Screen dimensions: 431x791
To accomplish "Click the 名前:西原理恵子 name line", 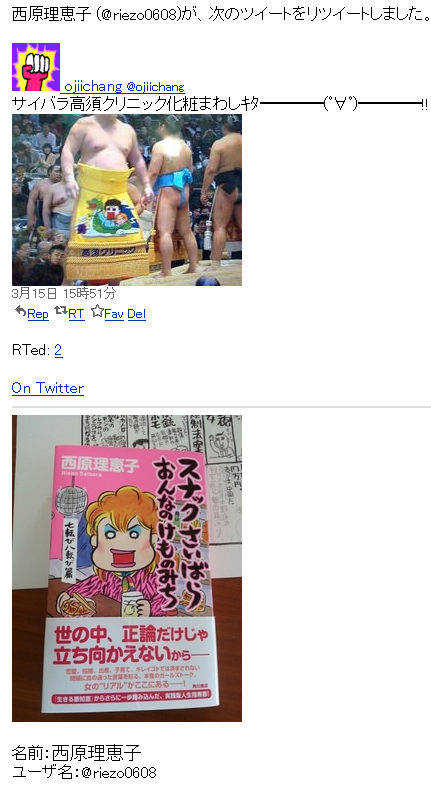I will 76,753.
